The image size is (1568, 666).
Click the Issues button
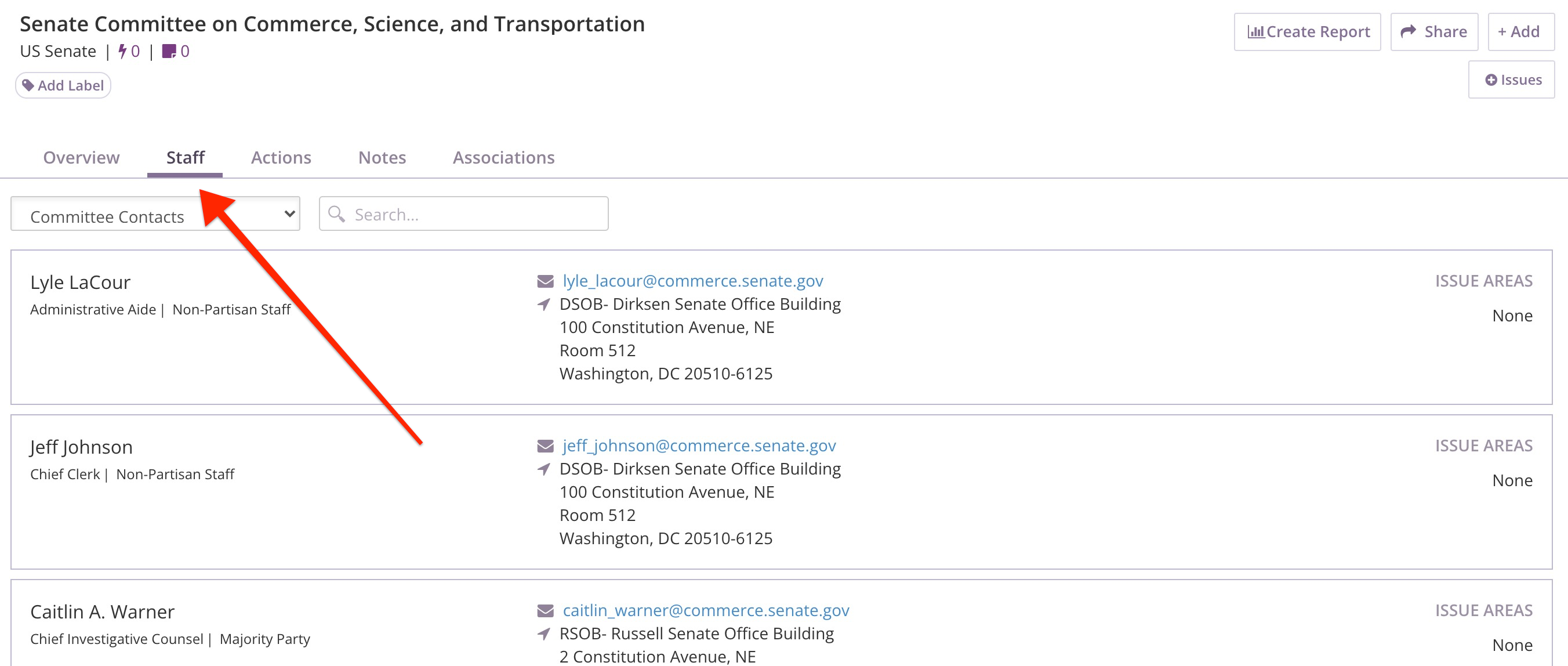(1511, 79)
